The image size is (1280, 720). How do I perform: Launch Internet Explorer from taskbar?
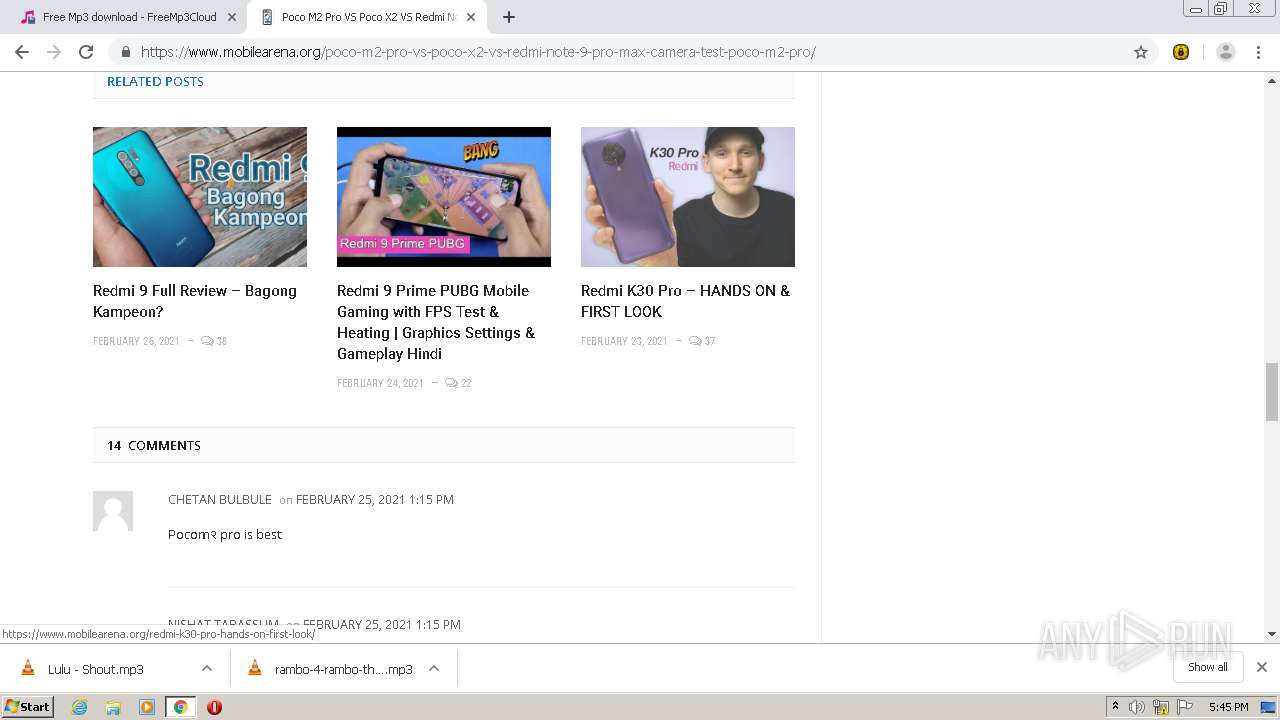point(80,707)
